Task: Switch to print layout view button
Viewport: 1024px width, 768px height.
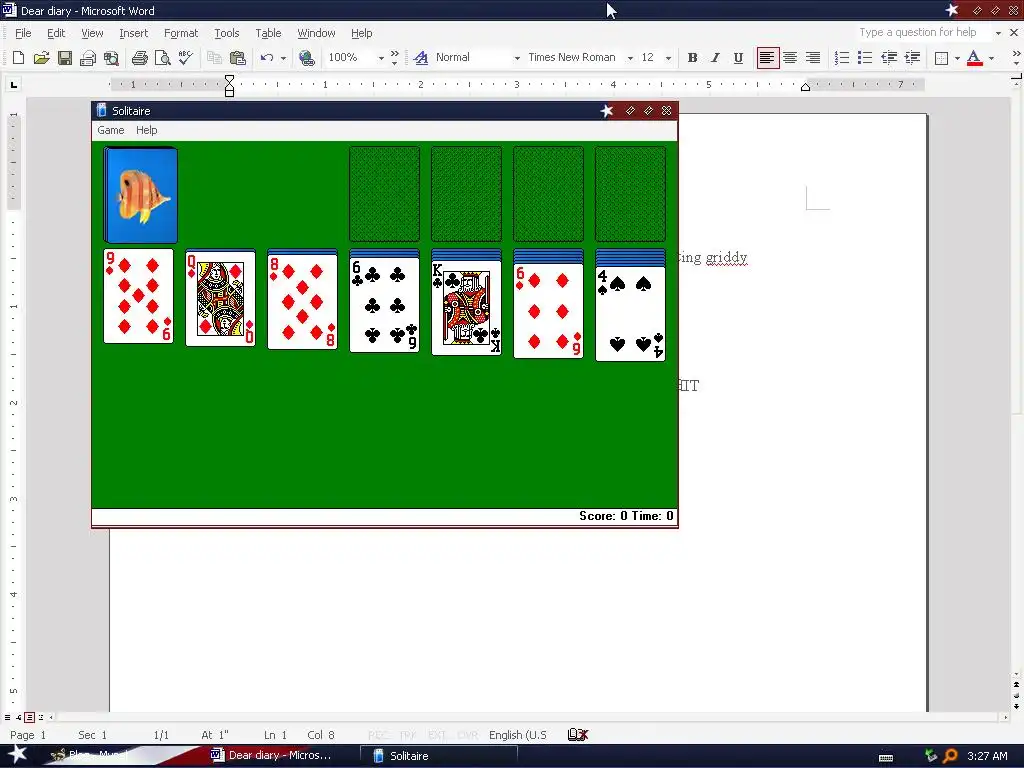Action: click(29, 717)
